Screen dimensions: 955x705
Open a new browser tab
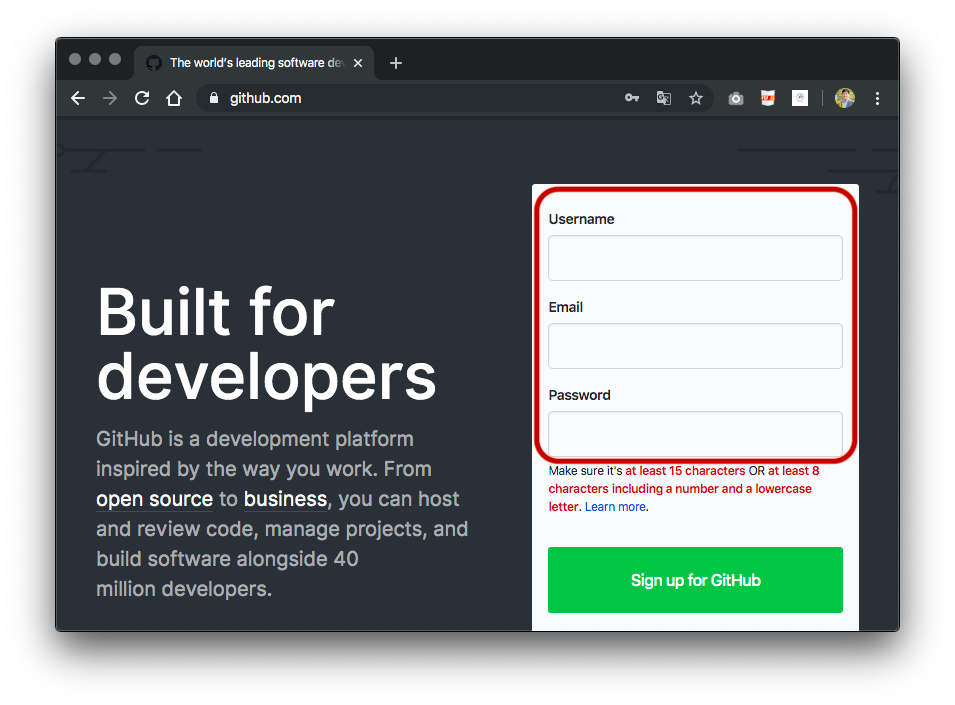396,63
